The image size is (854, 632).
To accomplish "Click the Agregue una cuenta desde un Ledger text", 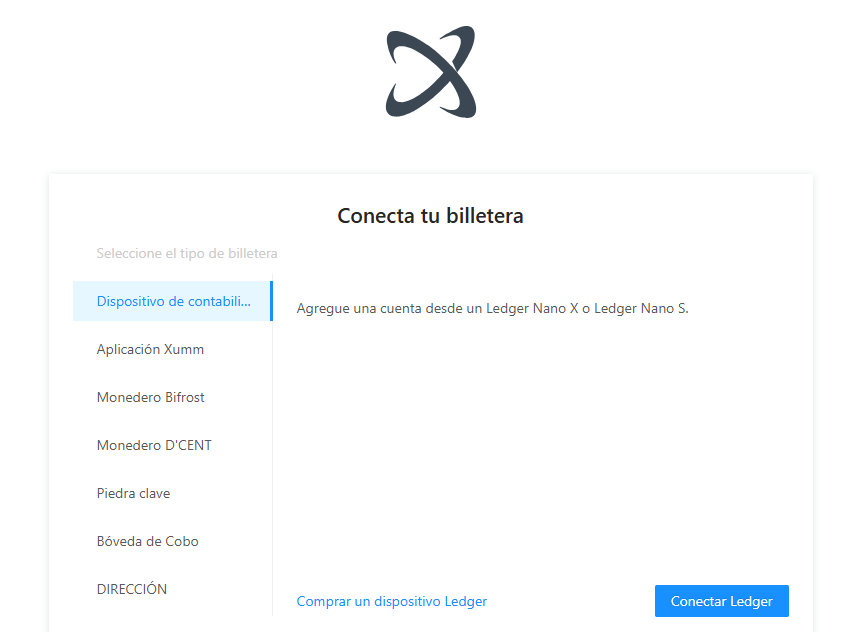I will (492, 308).
